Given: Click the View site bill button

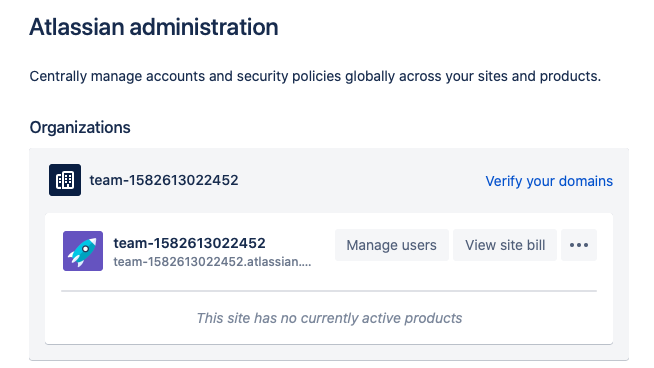Looking at the screenshot, I should (505, 245).
